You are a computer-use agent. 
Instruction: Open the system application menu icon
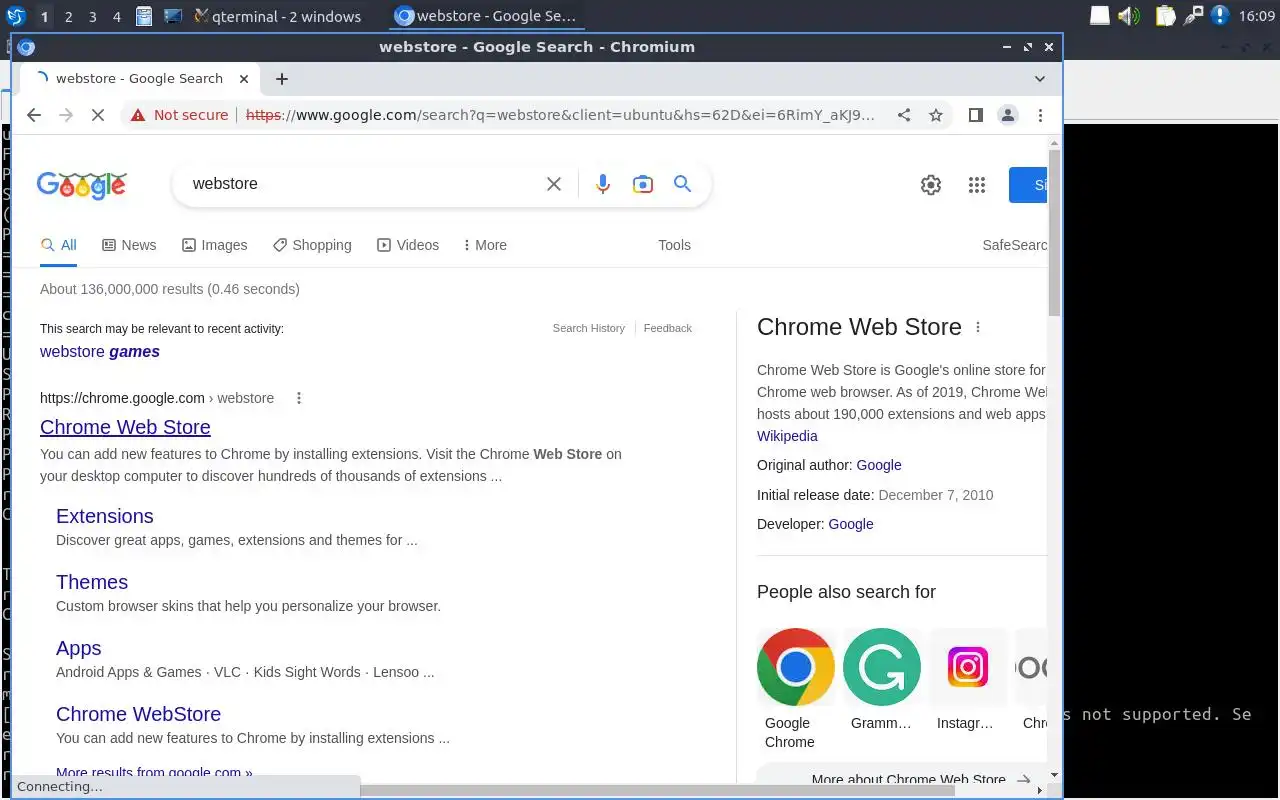[x=15, y=16]
